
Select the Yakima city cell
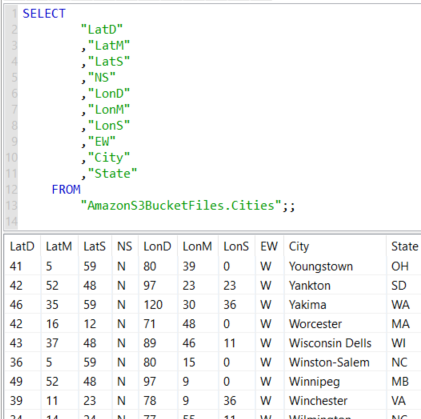(307, 305)
